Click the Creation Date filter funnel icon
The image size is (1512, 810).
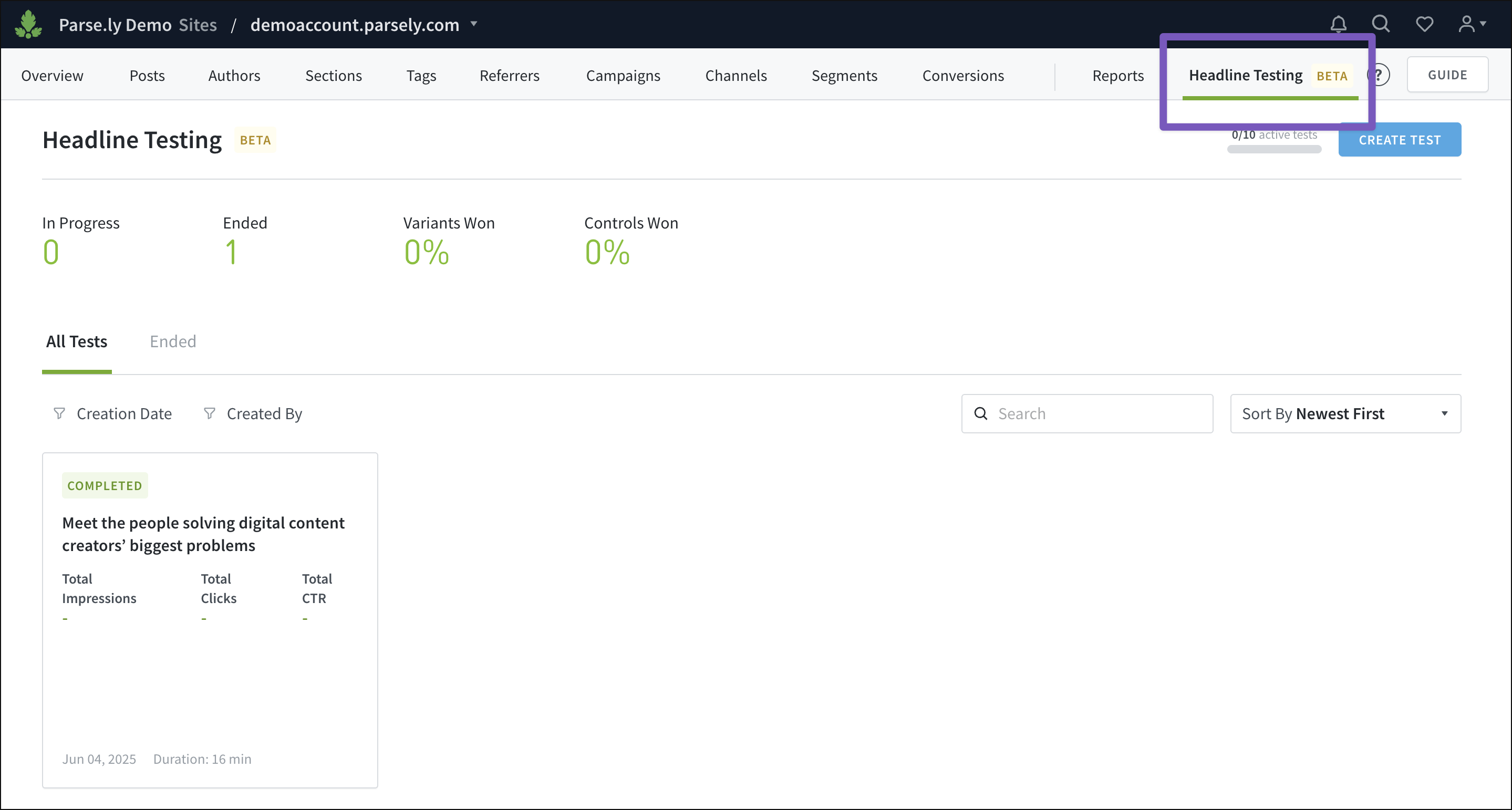point(59,413)
